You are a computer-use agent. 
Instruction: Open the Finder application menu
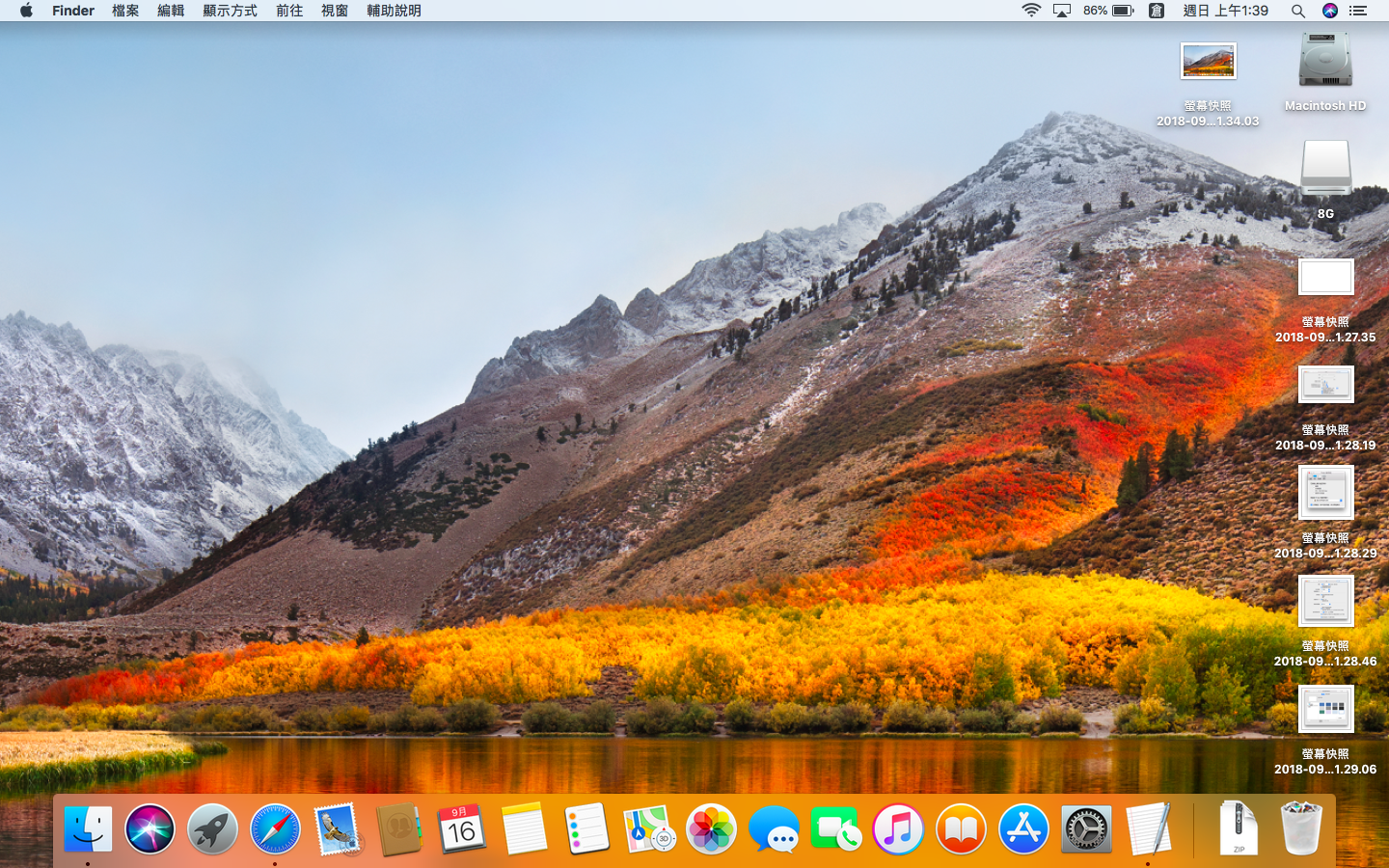(73, 11)
